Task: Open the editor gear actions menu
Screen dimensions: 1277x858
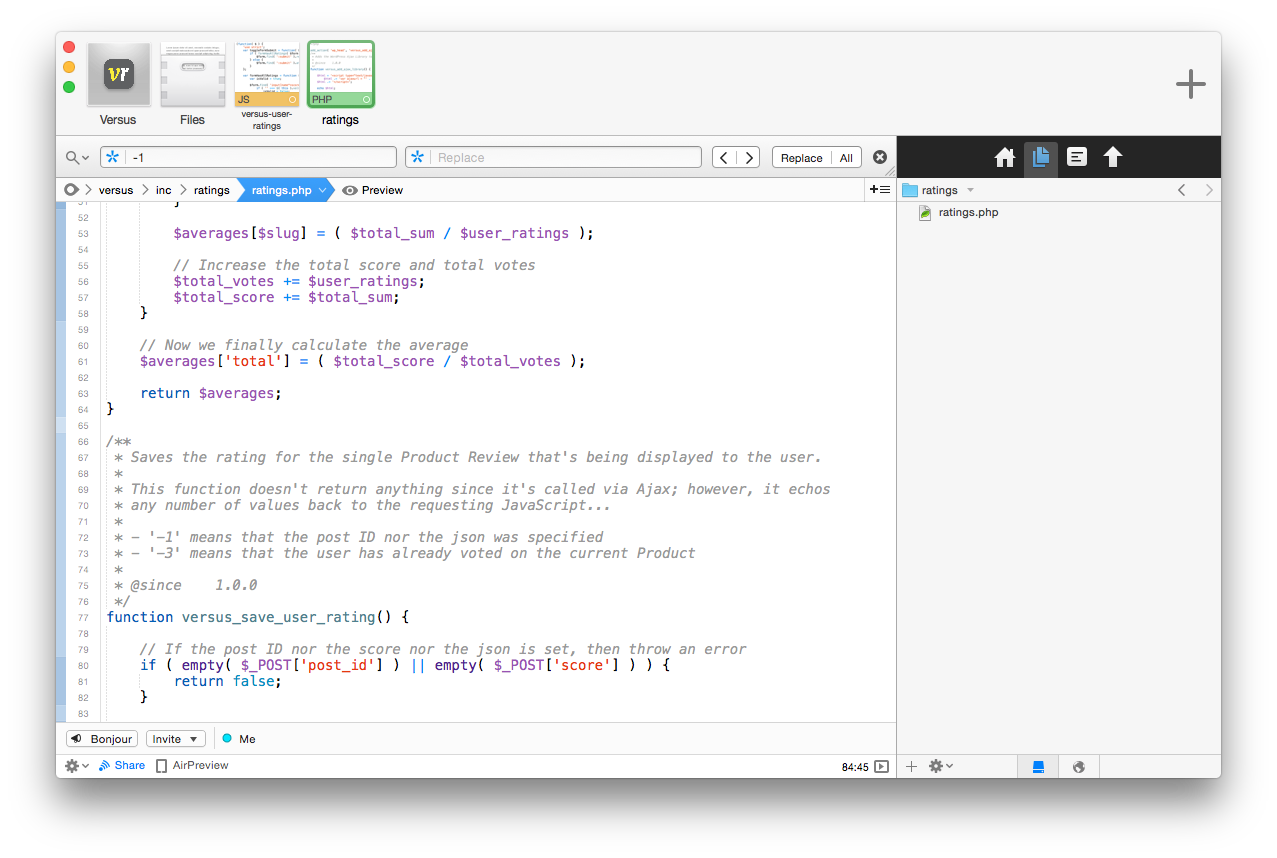Action: (77, 766)
